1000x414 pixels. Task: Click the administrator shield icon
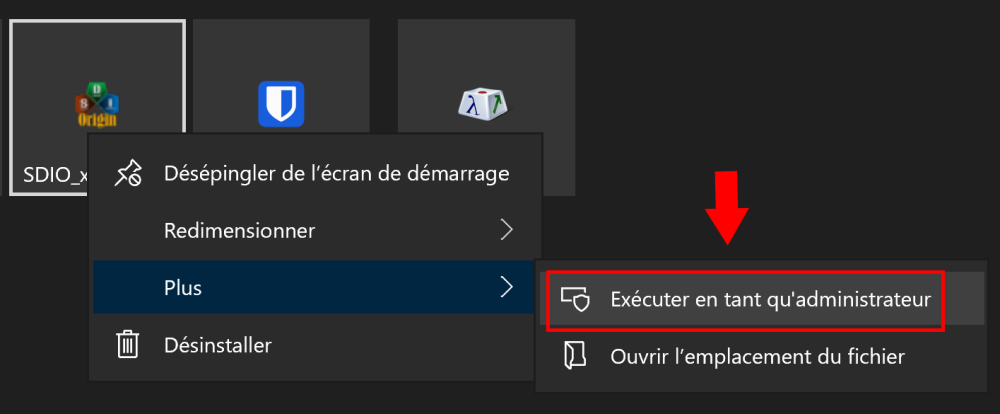click(x=573, y=299)
